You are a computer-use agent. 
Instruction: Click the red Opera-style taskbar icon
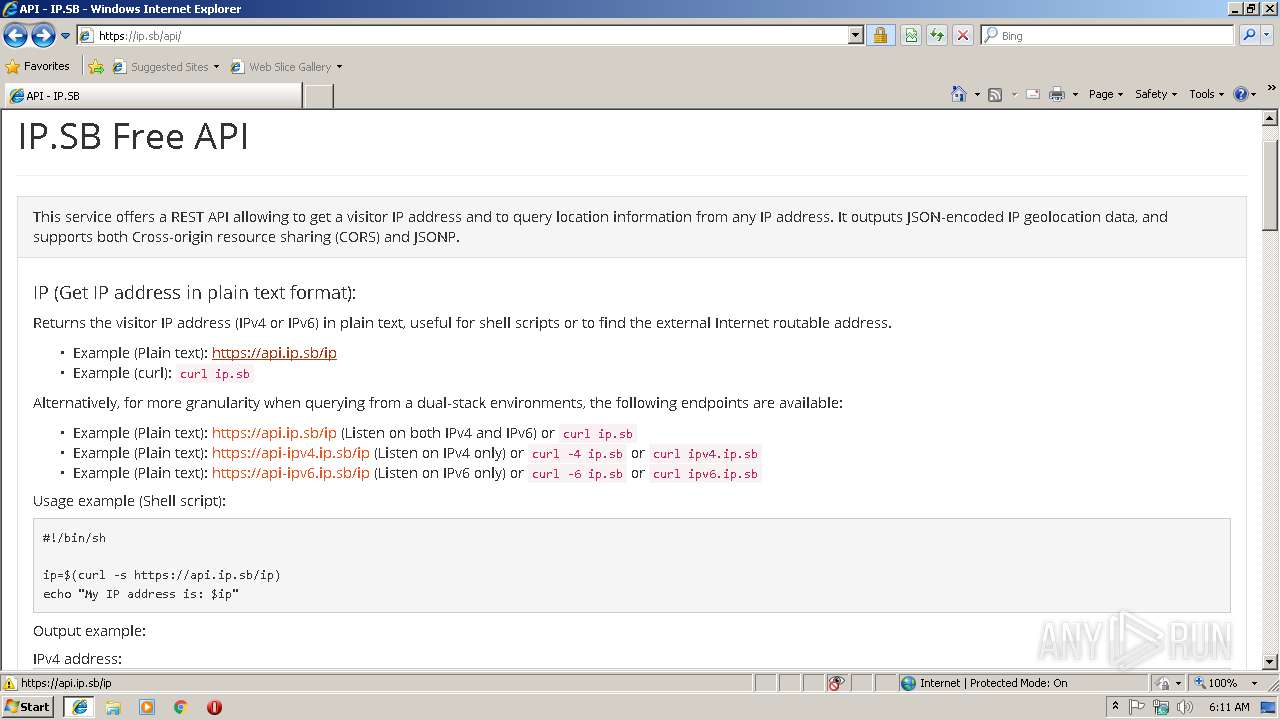coord(214,707)
